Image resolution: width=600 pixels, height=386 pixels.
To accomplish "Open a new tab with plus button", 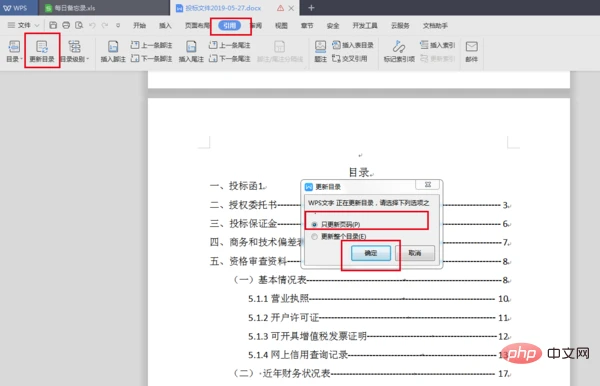I will 311,8.
